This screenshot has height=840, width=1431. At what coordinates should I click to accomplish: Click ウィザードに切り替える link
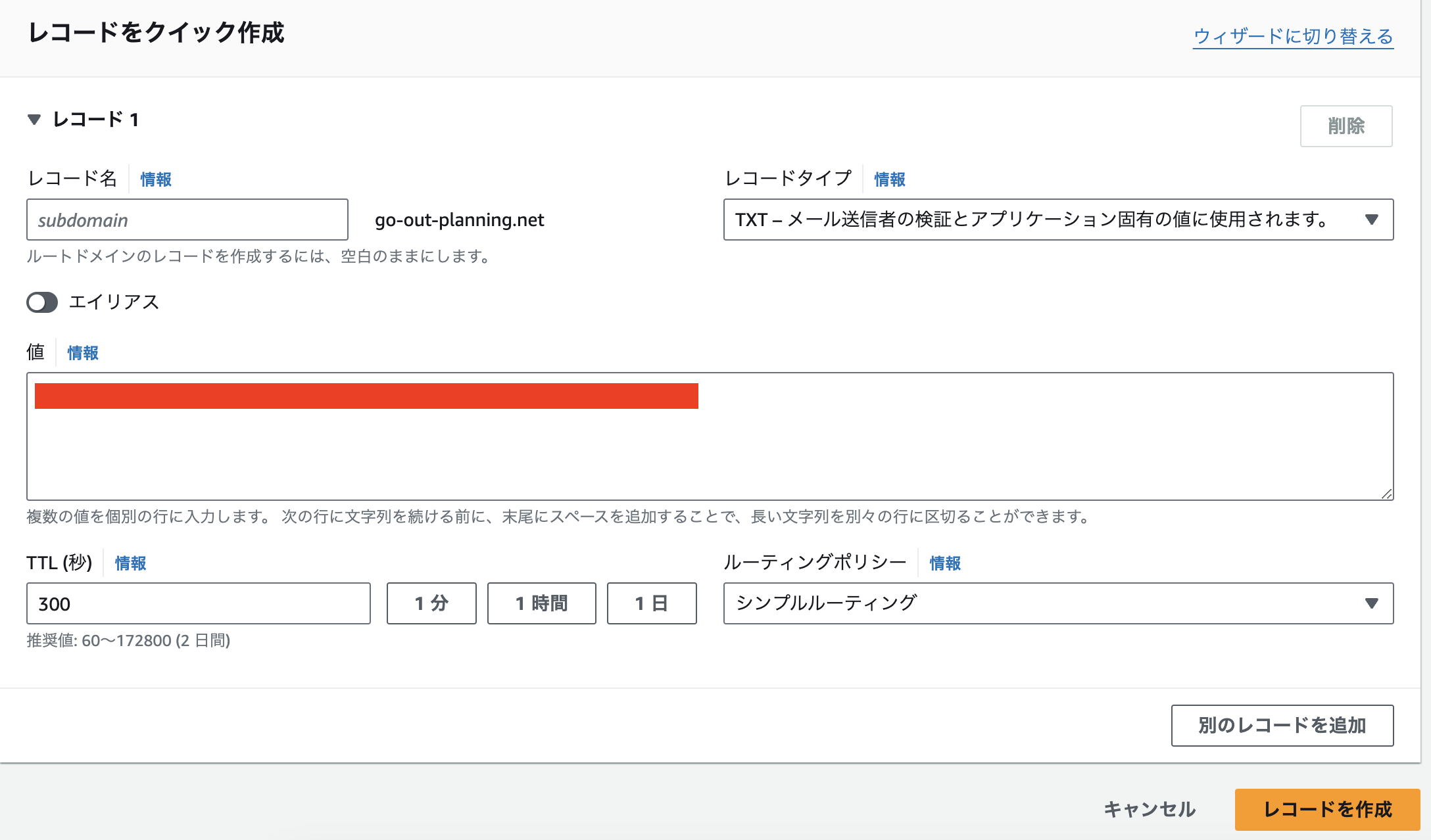pyautogui.click(x=1293, y=37)
